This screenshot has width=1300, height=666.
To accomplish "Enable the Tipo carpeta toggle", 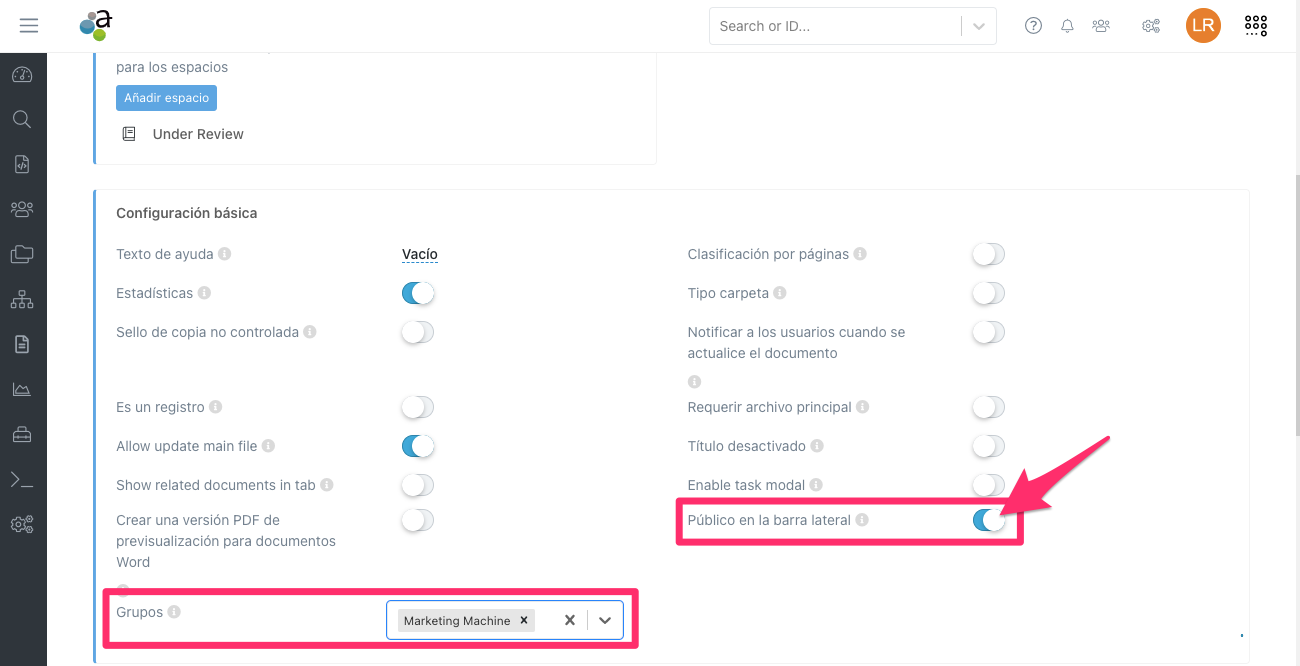I will [x=988, y=293].
